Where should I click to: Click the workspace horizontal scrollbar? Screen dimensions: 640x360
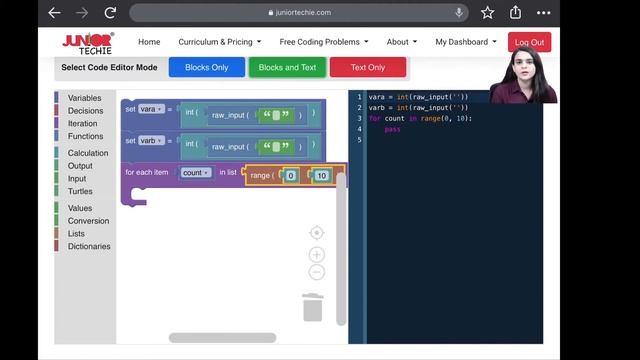[222, 338]
